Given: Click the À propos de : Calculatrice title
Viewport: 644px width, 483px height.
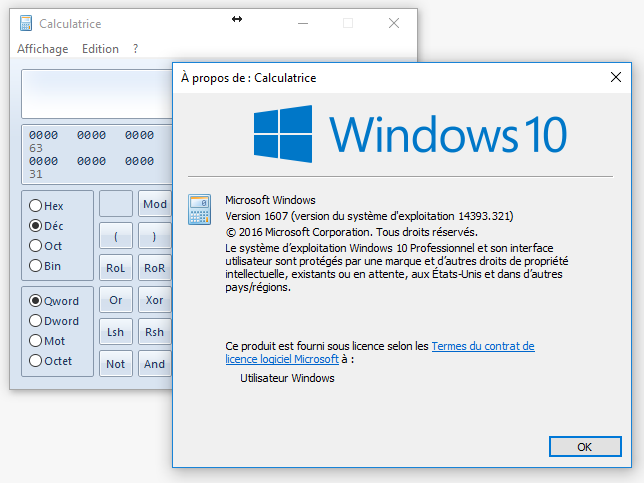Looking at the screenshot, I should [248, 78].
